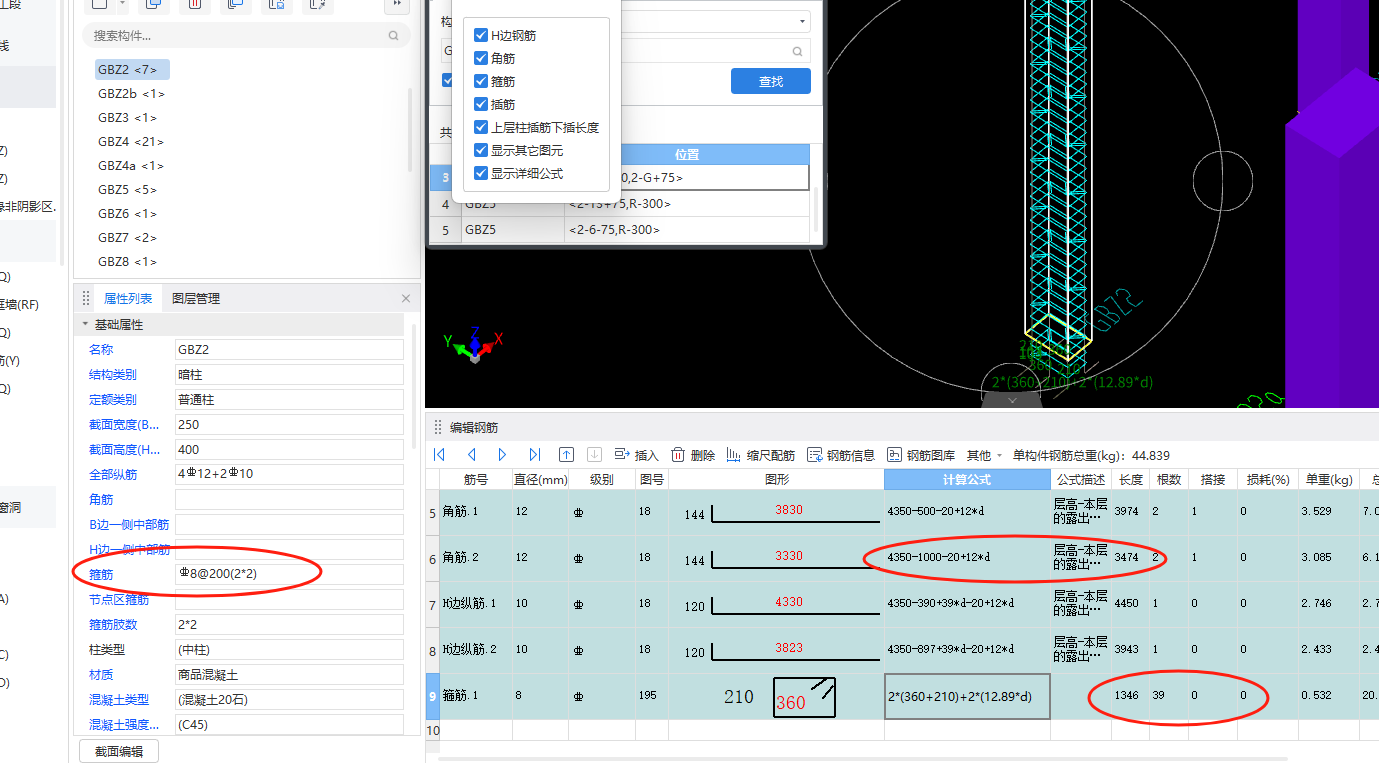Disable 显示其它图元 checkbox

(481, 150)
